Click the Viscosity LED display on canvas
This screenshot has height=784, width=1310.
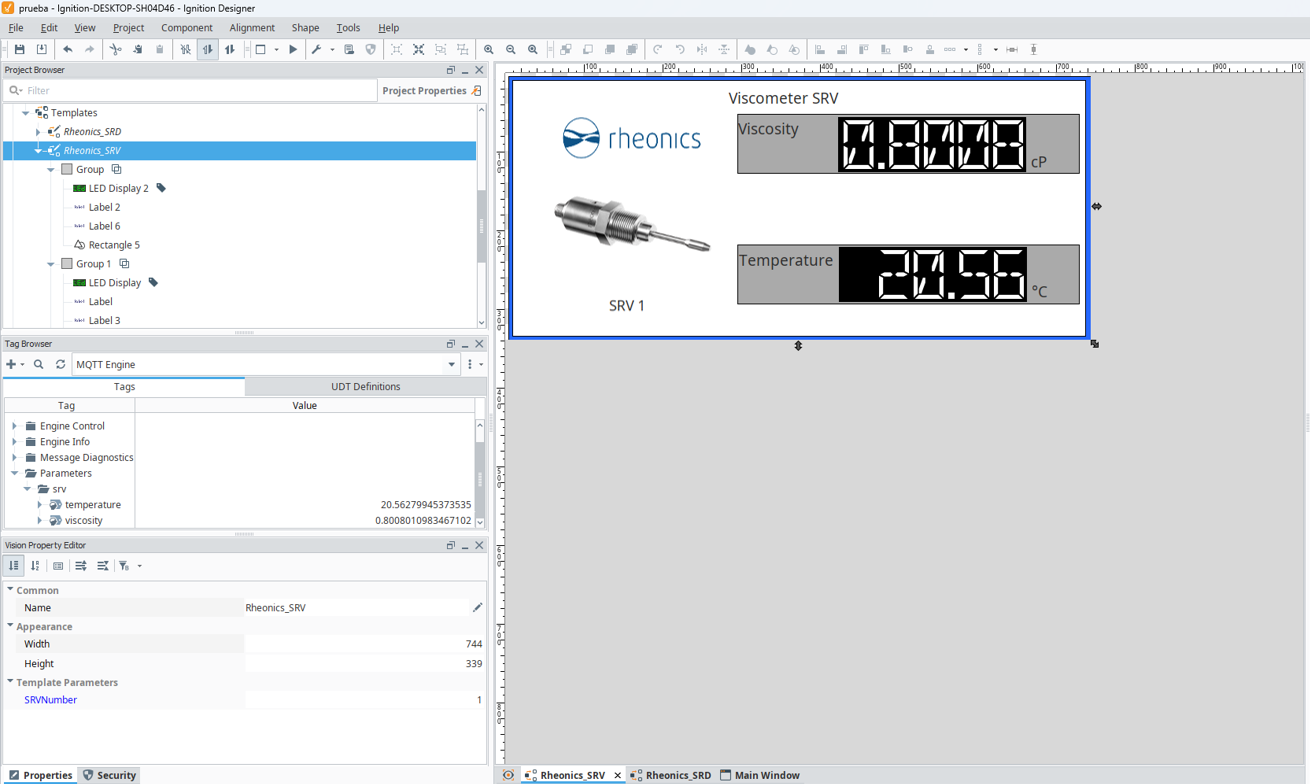click(x=932, y=144)
